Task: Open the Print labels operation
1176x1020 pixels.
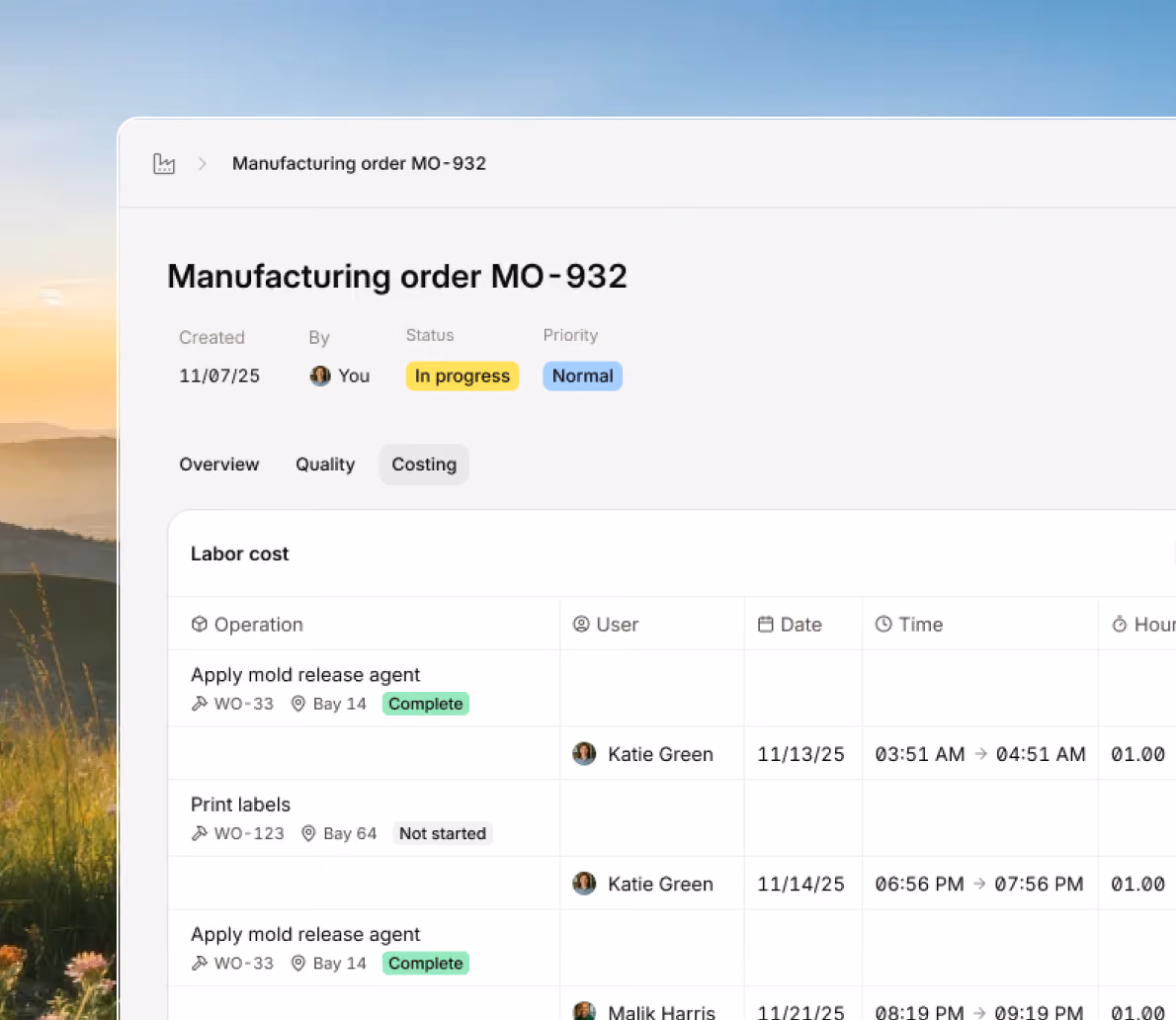Action: click(240, 805)
